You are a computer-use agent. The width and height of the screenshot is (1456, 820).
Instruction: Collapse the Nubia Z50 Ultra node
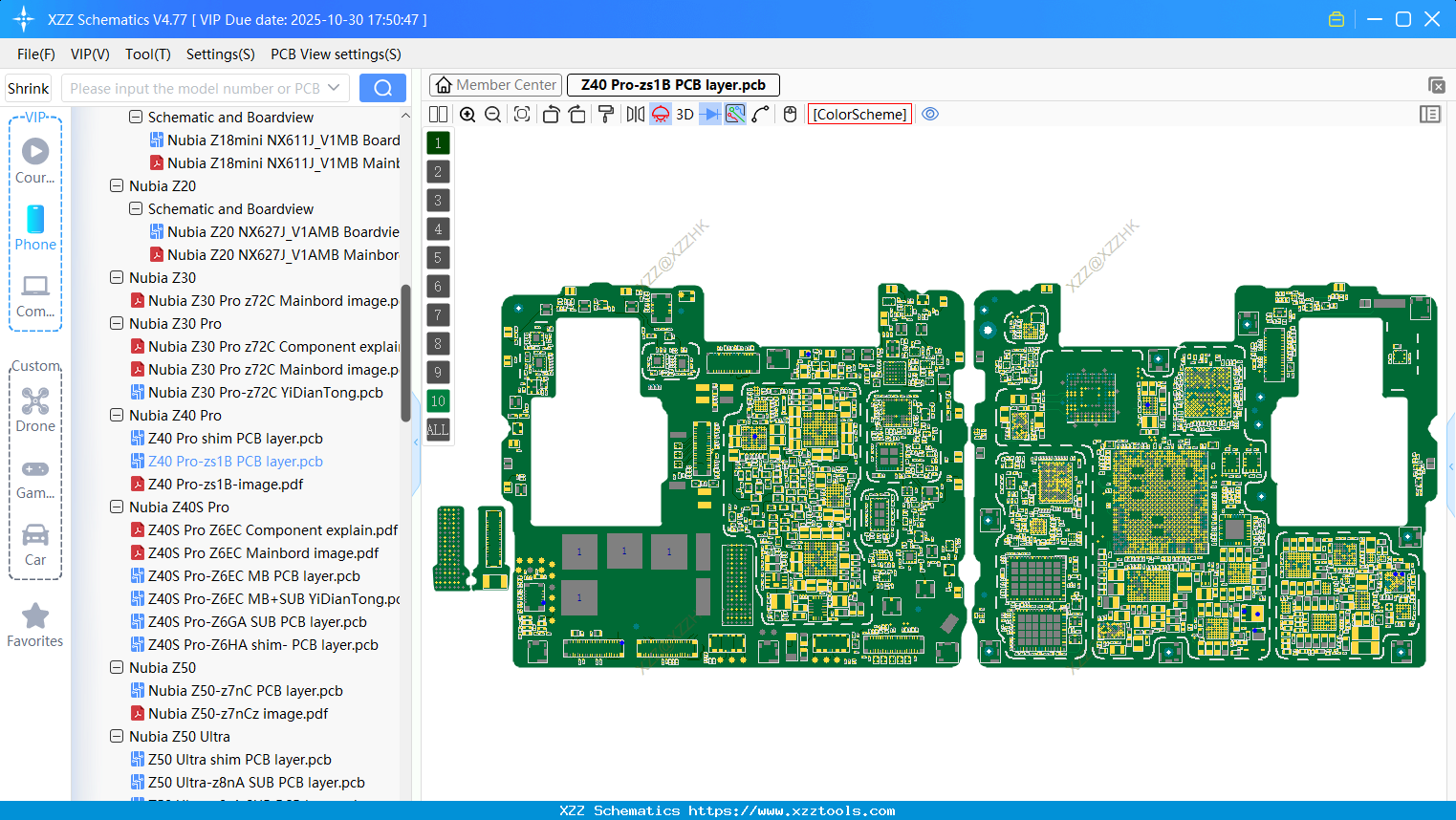117,736
